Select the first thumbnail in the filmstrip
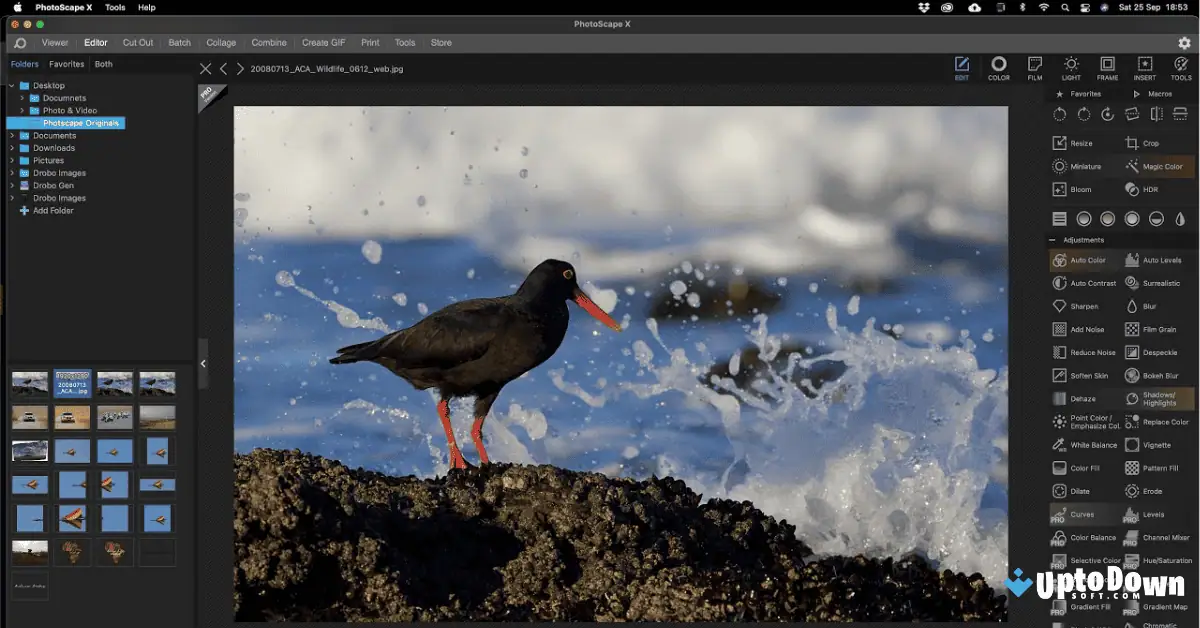The image size is (1200, 628). point(29,383)
